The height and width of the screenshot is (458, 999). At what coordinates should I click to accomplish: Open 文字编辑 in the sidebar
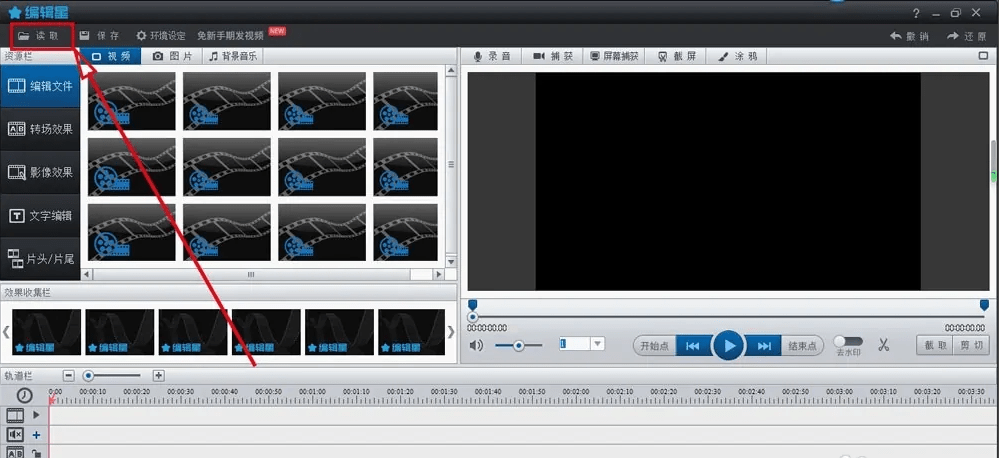(x=41, y=216)
